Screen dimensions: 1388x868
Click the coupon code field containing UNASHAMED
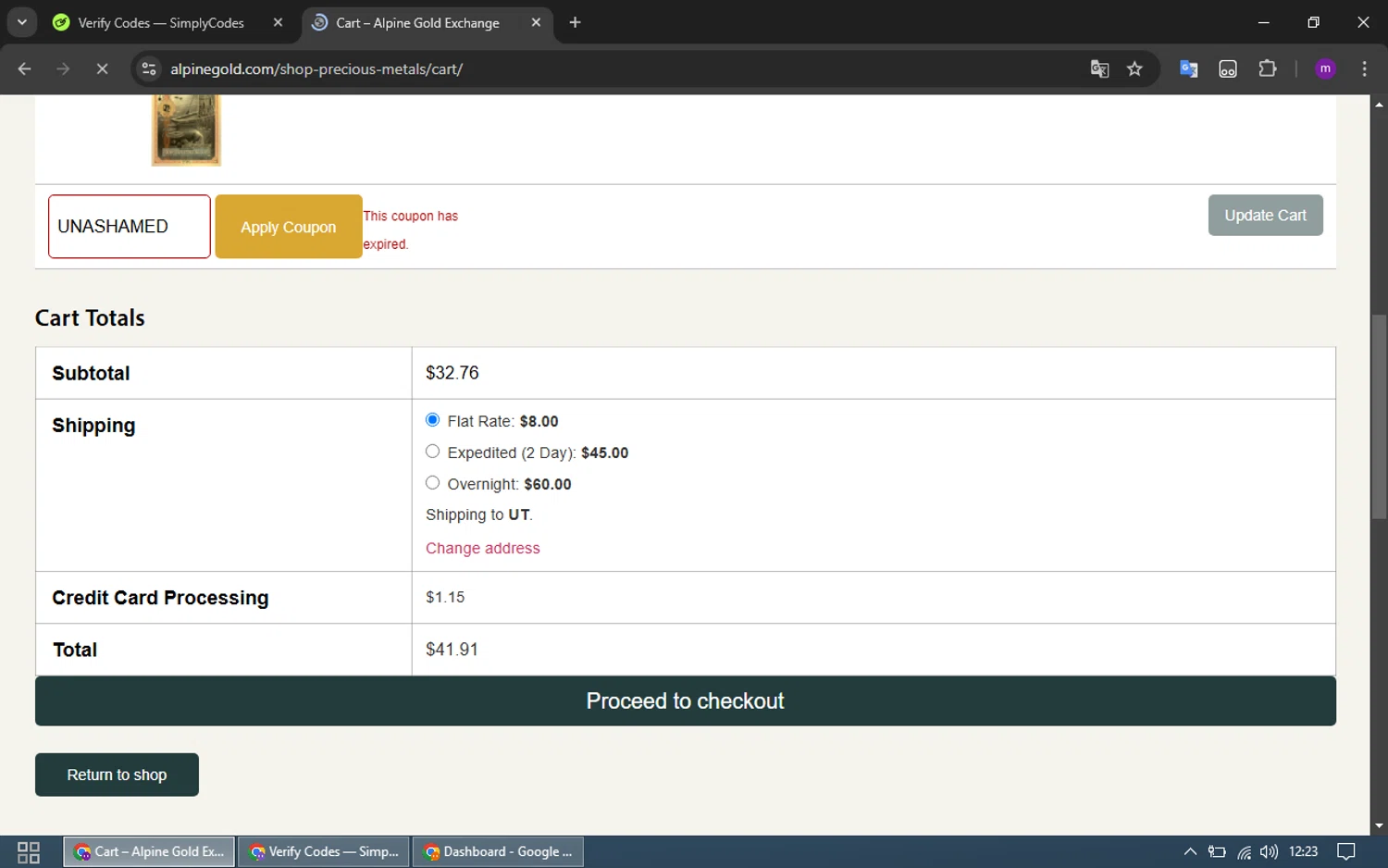[130, 227]
